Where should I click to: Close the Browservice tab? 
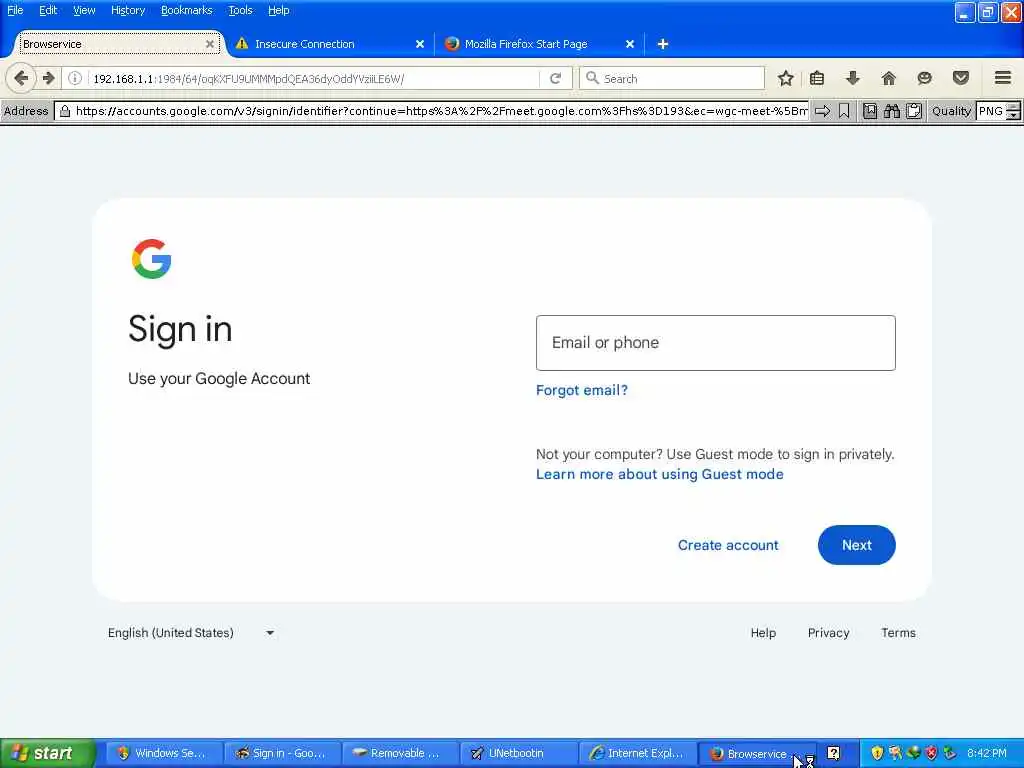click(x=210, y=44)
